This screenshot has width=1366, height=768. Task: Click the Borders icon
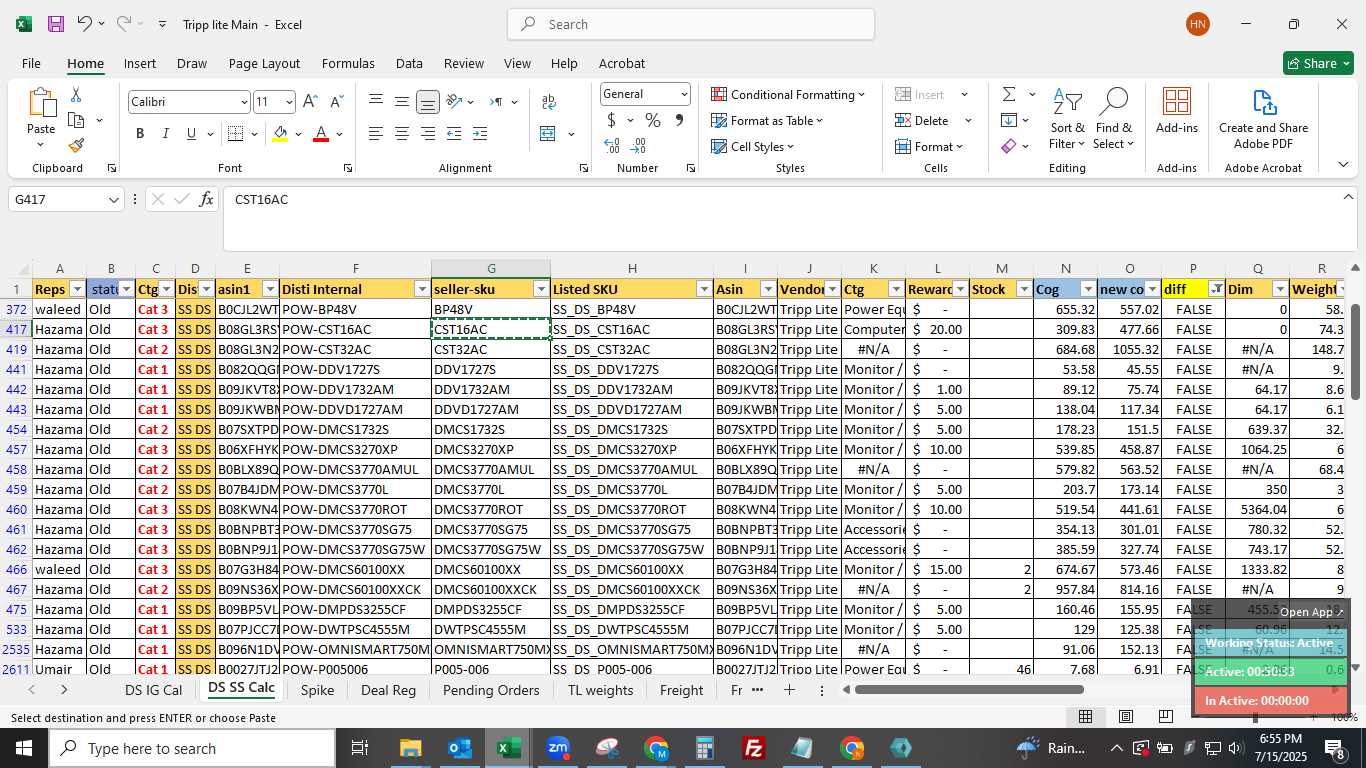click(x=235, y=134)
